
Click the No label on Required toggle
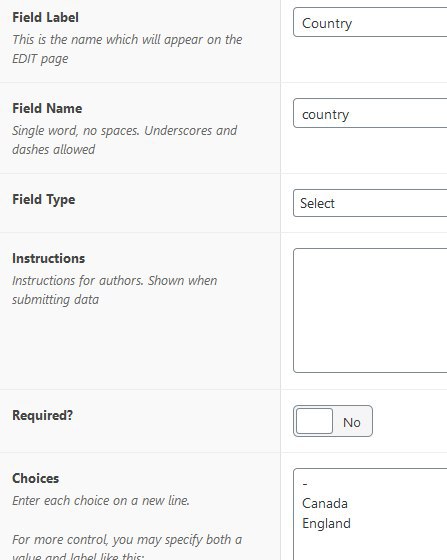352,422
